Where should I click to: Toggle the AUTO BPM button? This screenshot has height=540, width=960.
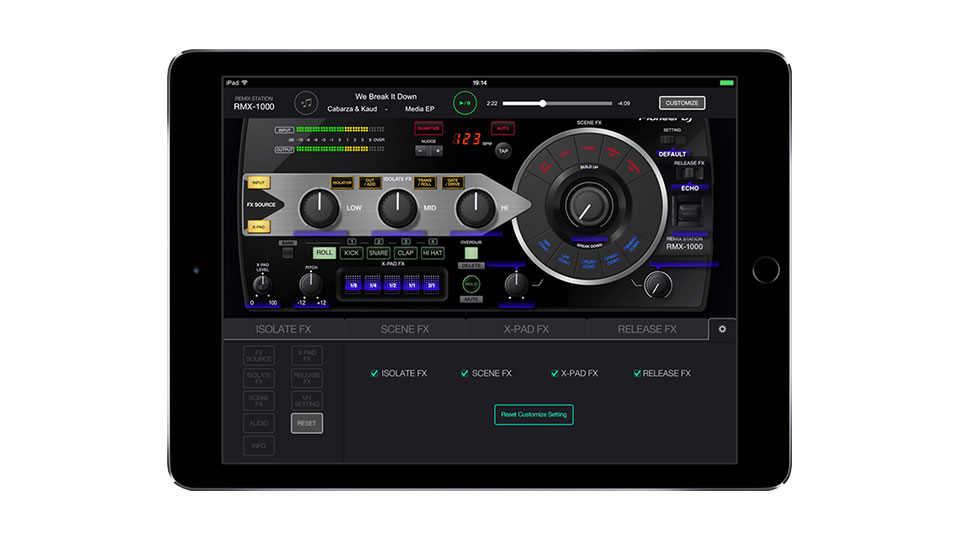(x=503, y=128)
